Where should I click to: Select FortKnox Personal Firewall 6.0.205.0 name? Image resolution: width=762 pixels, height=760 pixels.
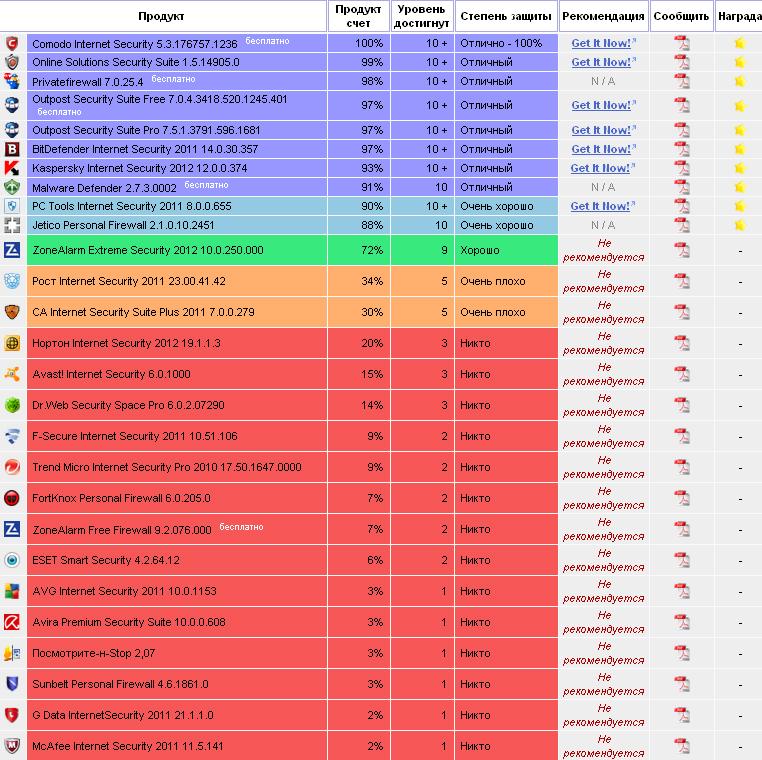pos(121,498)
